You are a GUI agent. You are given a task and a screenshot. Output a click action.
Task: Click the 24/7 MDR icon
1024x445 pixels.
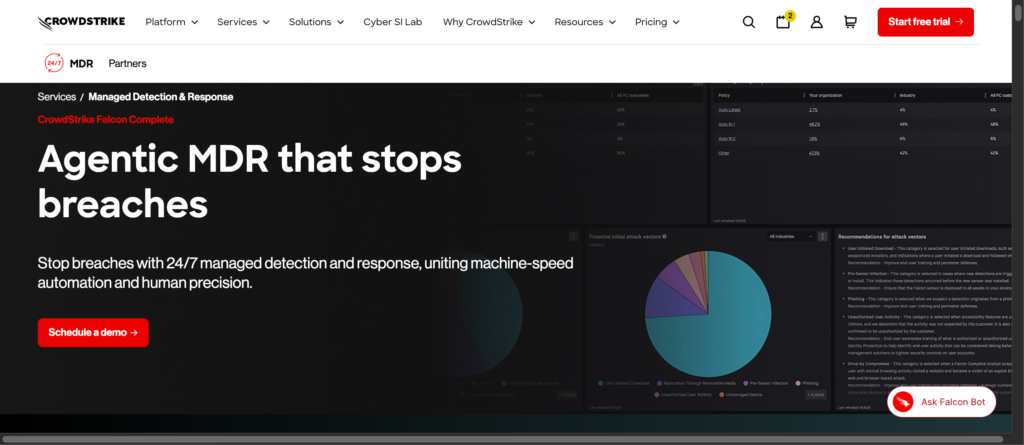pyautogui.click(x=54, y=63)
